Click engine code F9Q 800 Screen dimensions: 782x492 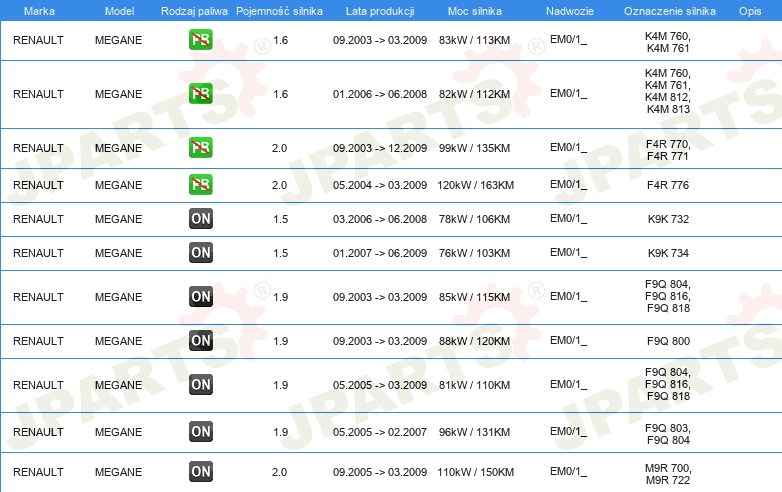click(668, 341)
